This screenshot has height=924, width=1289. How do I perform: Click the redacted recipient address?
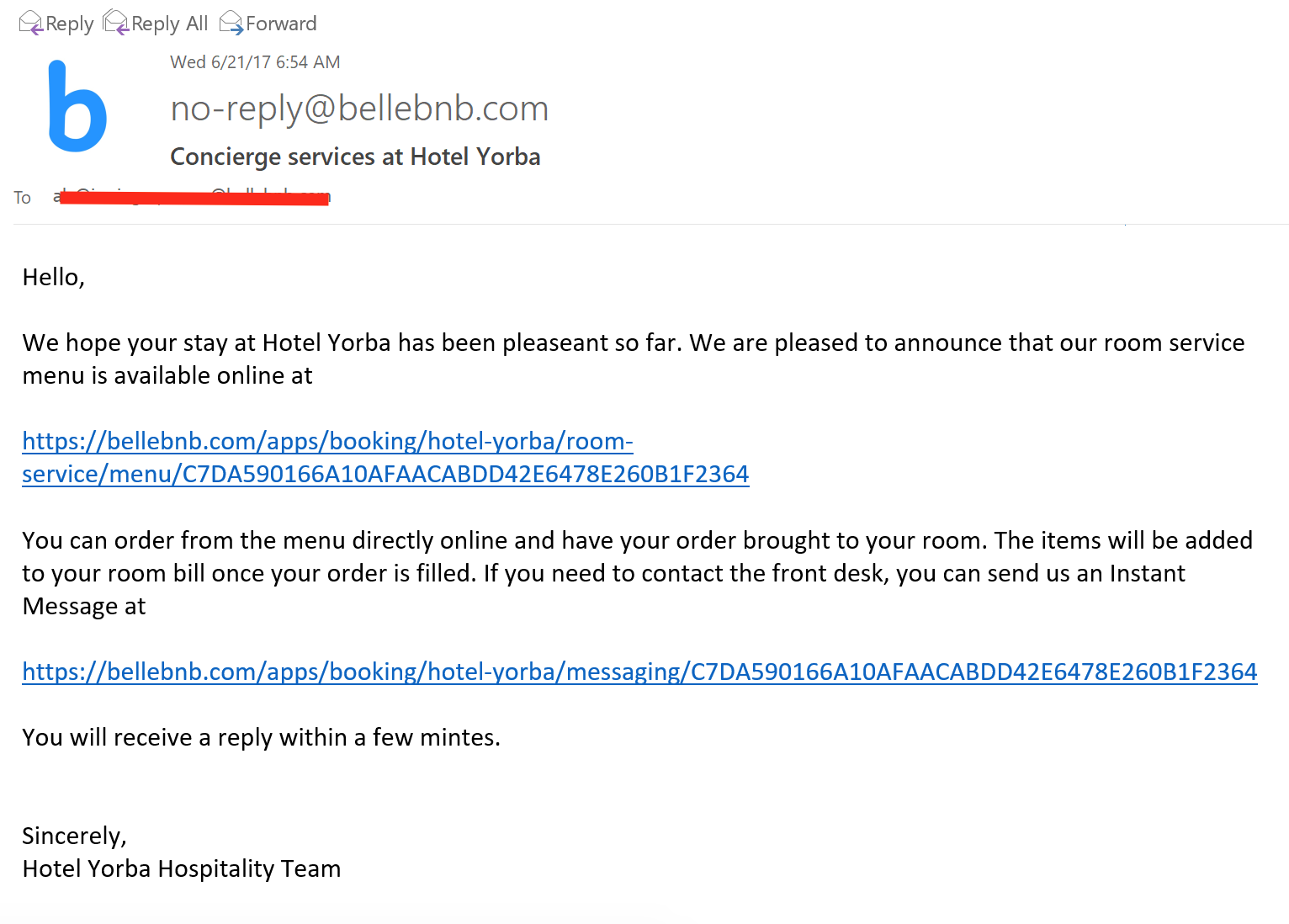click(x=194, y=197)
